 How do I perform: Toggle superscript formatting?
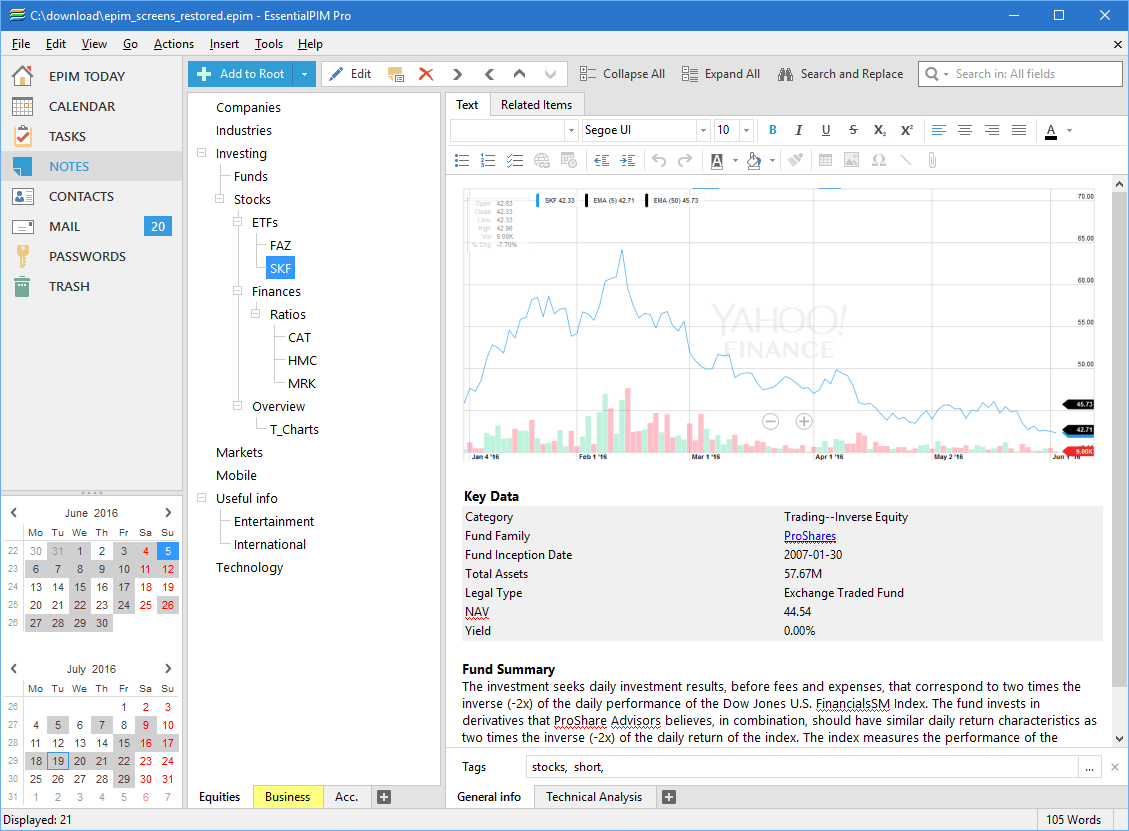pos(907,130)
